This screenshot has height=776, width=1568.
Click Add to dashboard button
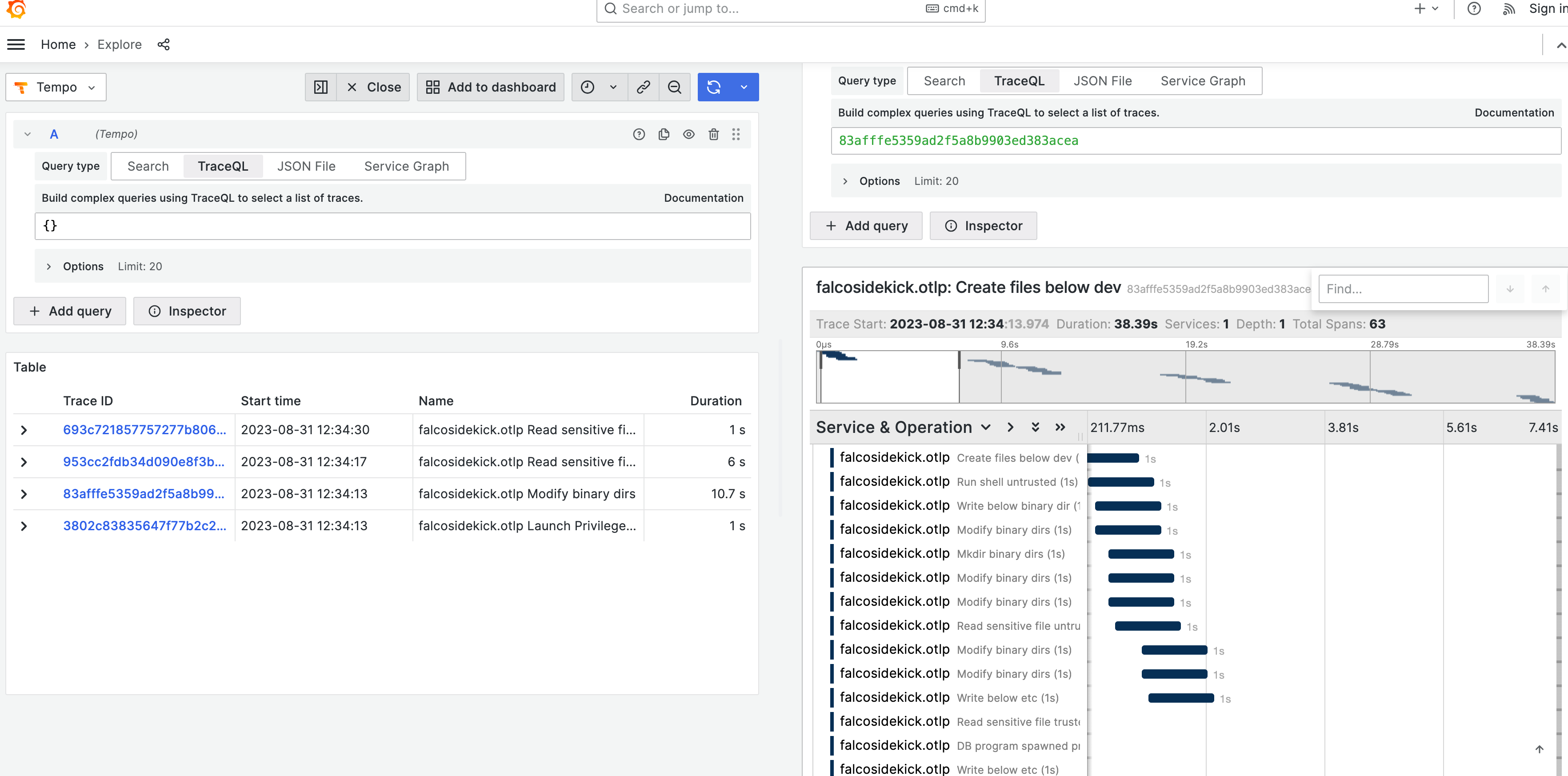coord(491,87)
